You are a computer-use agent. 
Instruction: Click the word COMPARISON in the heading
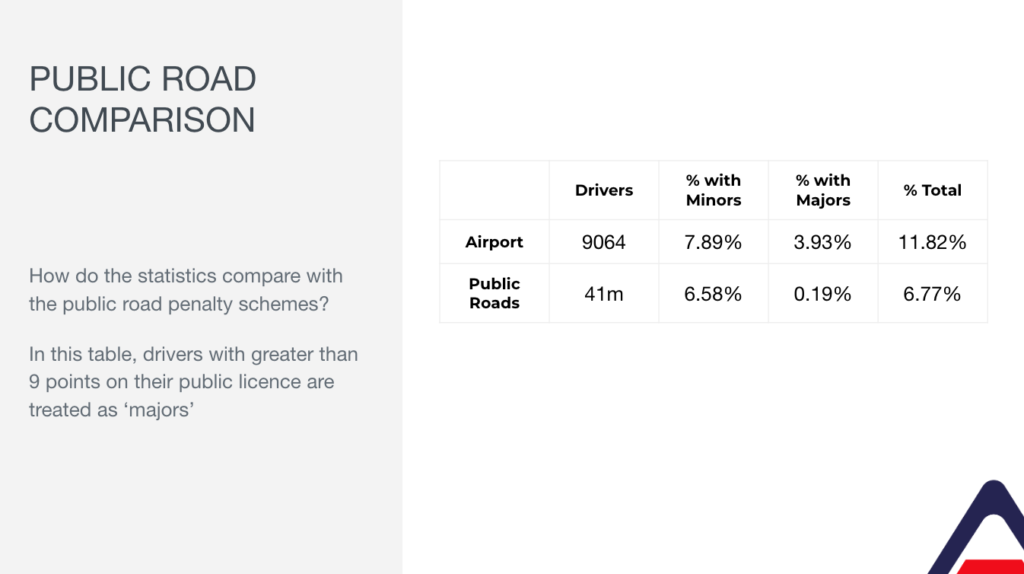click(x=142, y=120)
